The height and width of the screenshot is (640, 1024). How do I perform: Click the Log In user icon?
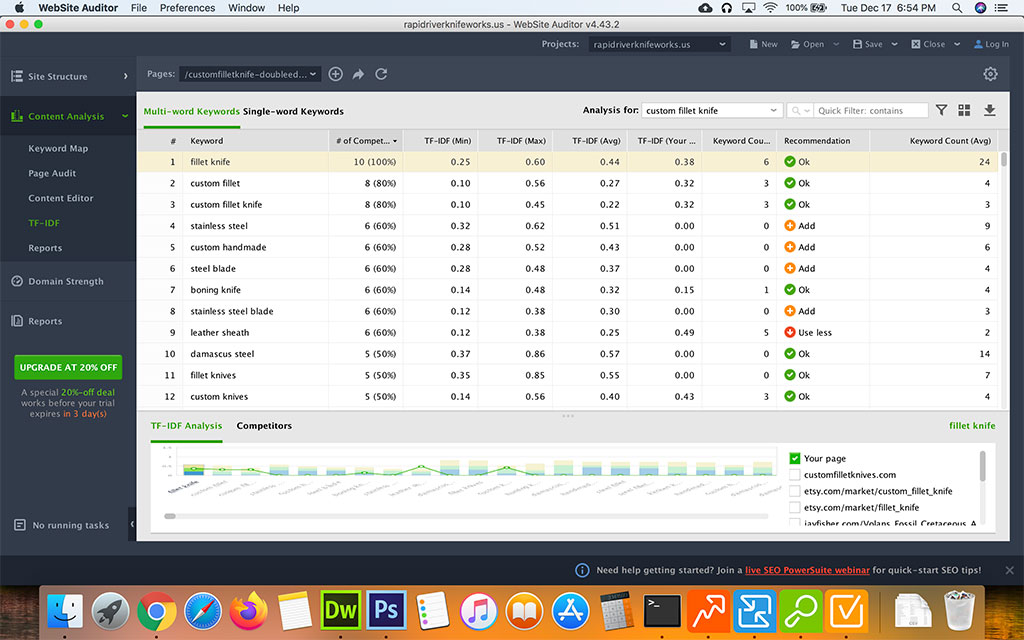click(978, 44)
